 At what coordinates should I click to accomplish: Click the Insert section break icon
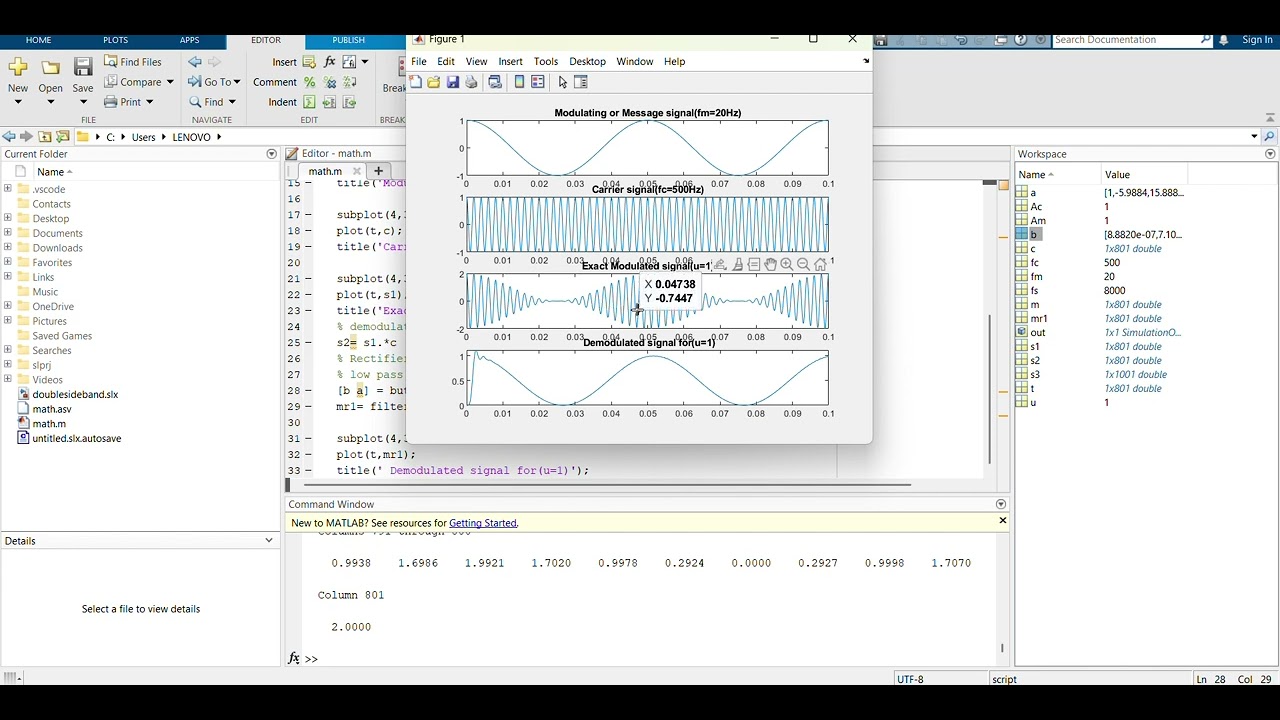tap(310, 62)
